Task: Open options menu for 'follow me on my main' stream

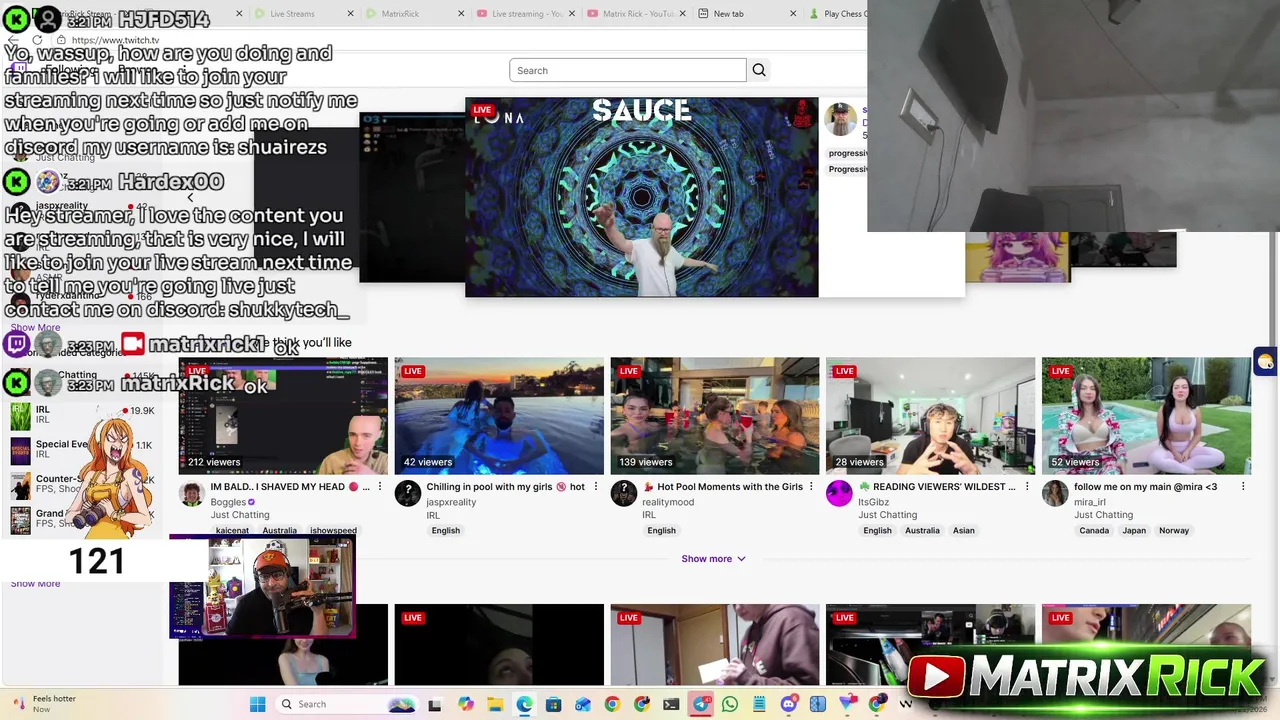Action: (x=1243, y=487)
